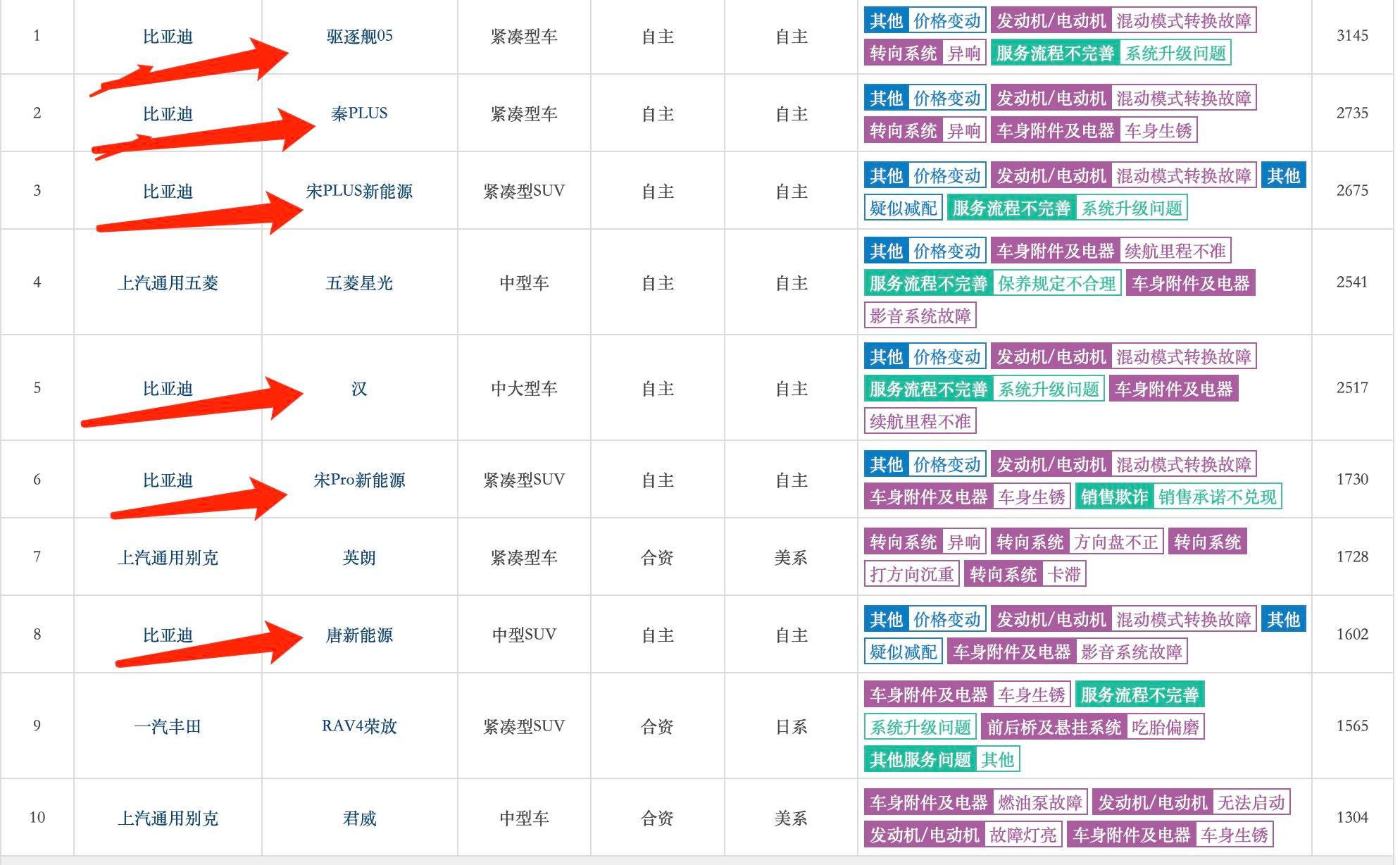Click the 汉 model link
The image size is (1400, 865).
(359, 388)
